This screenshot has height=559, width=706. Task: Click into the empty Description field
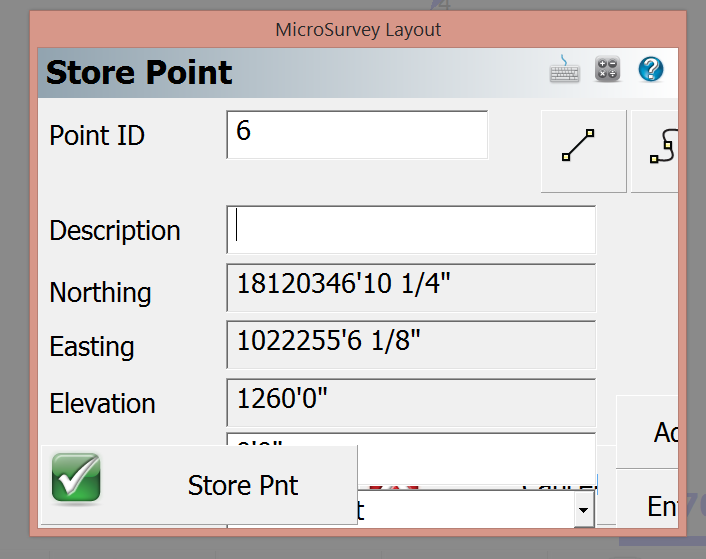[x=411, y=230]
